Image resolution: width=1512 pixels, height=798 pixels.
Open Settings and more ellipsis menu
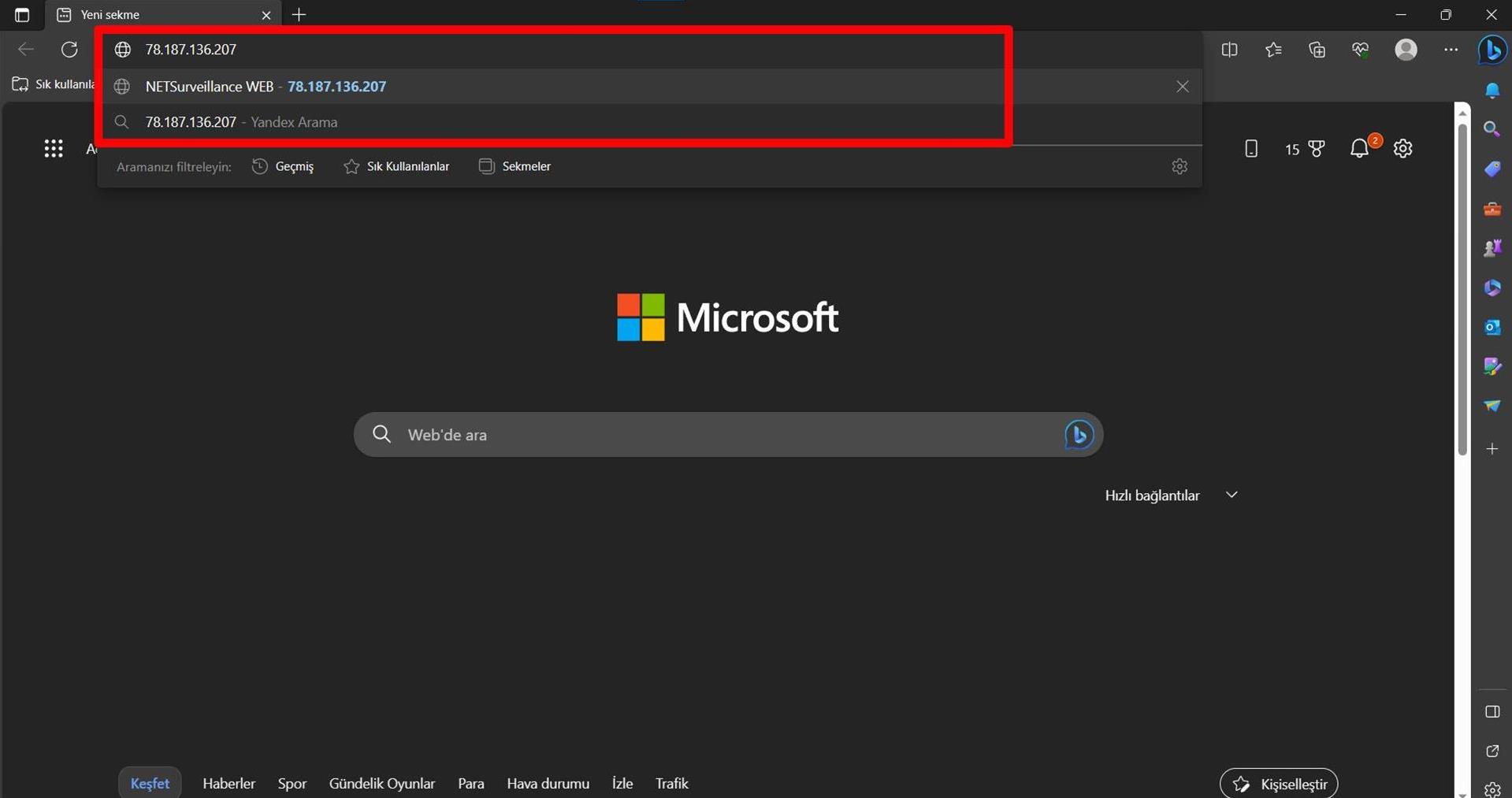[1451, 50]
